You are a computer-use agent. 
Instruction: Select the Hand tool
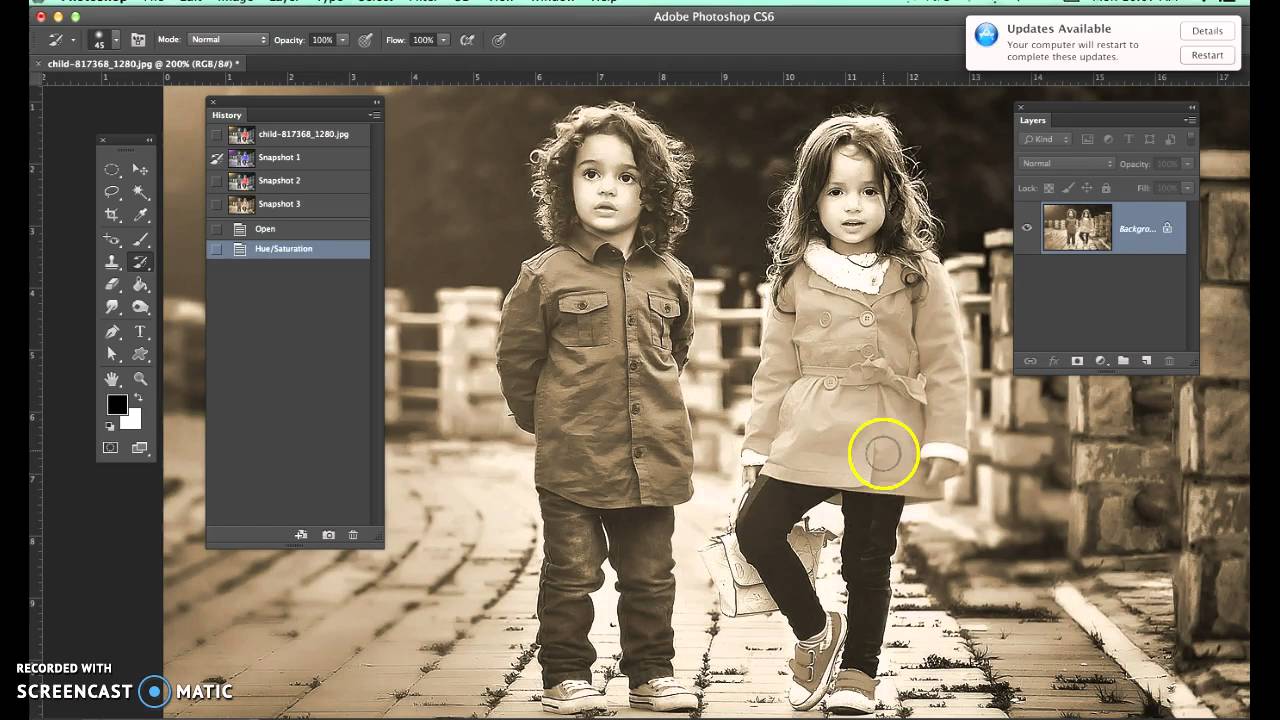pyautogui.click(x=112, y=379)
